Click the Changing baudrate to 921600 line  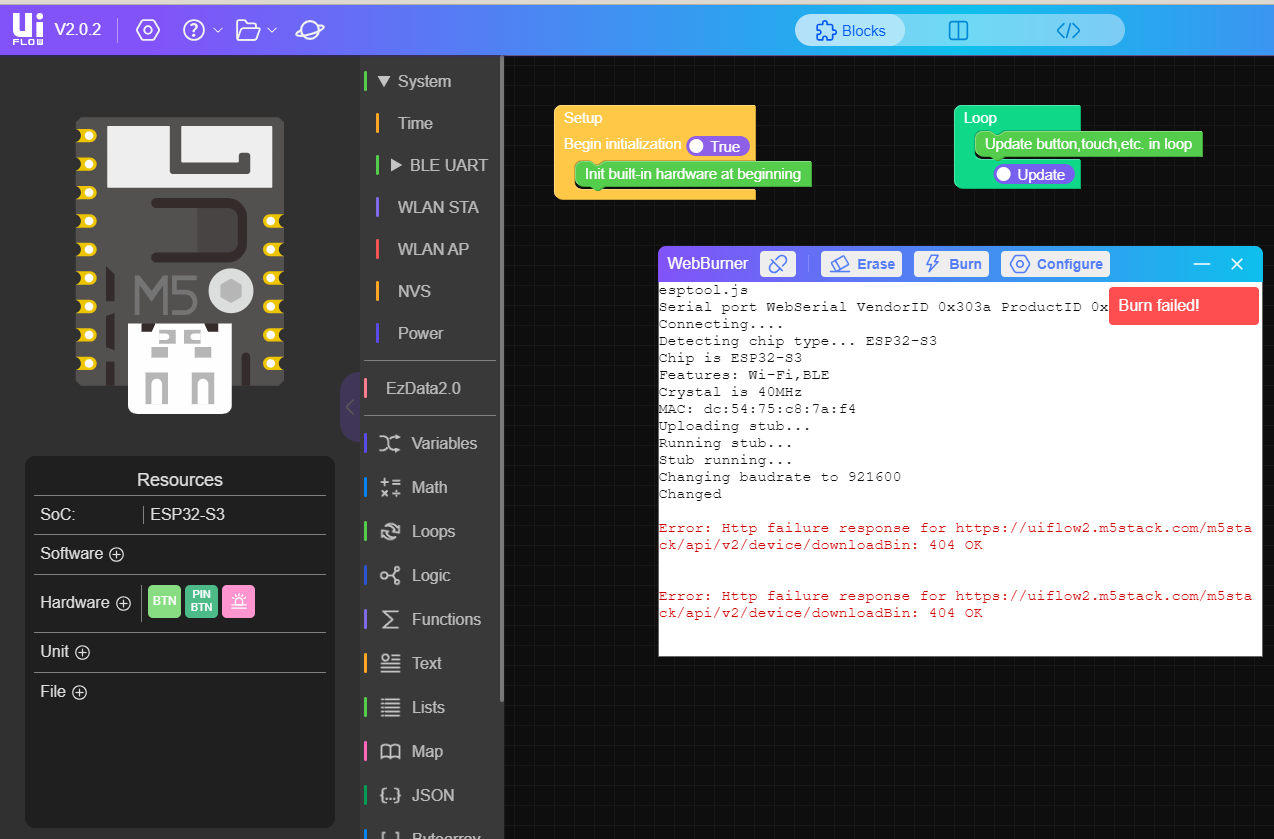tap(780, 477)
